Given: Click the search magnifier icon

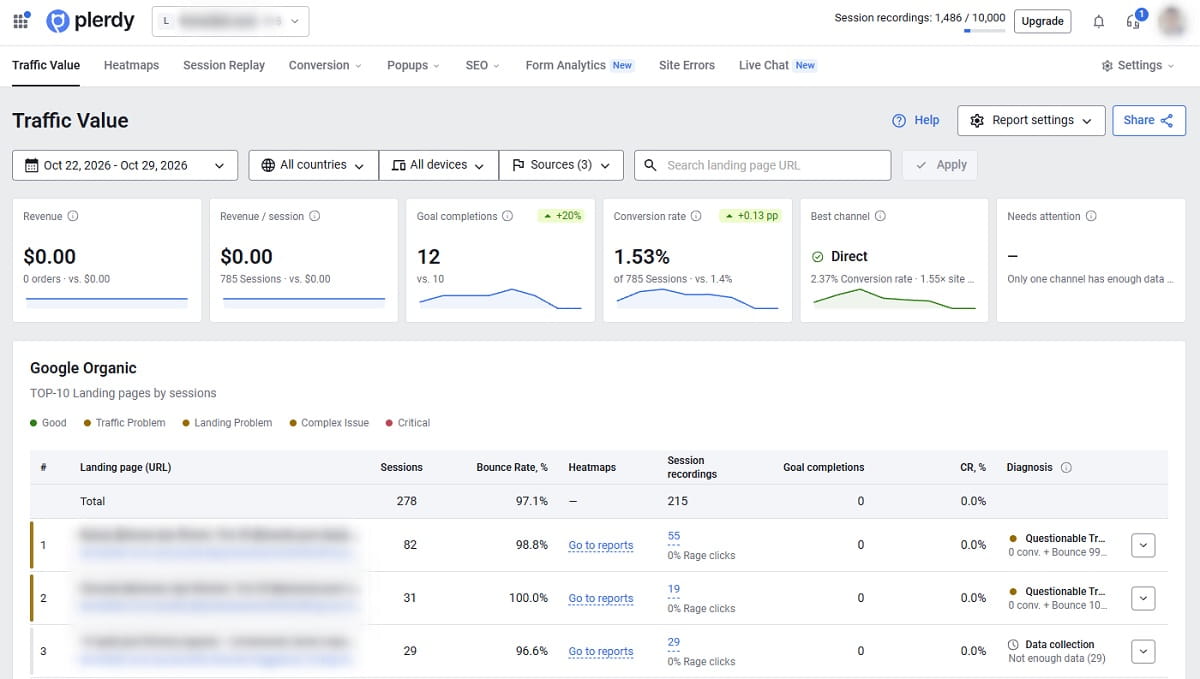Looking at the screenshot, I should [x=651, y=165].
